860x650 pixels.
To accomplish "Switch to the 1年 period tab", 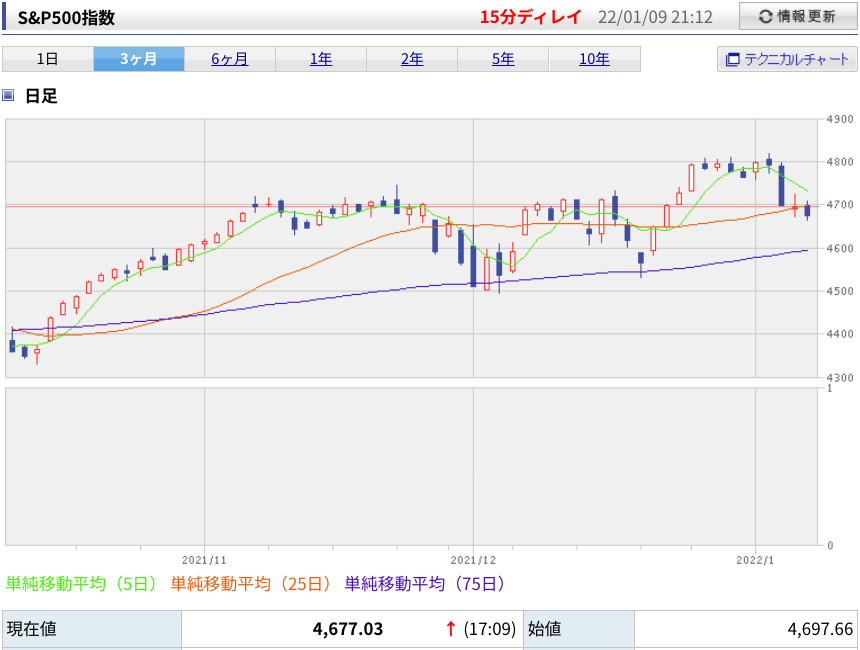I will pos(321,59).
